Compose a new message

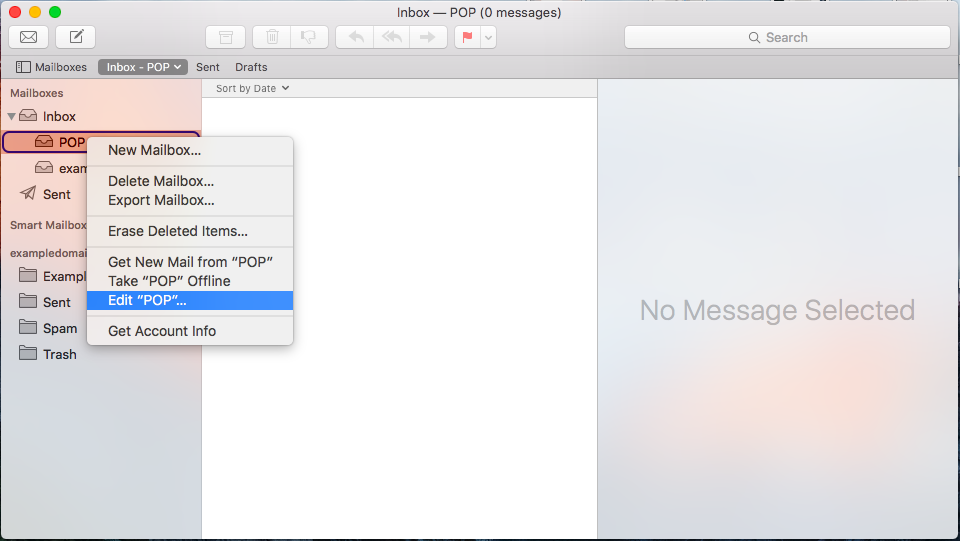click(75, 37)
